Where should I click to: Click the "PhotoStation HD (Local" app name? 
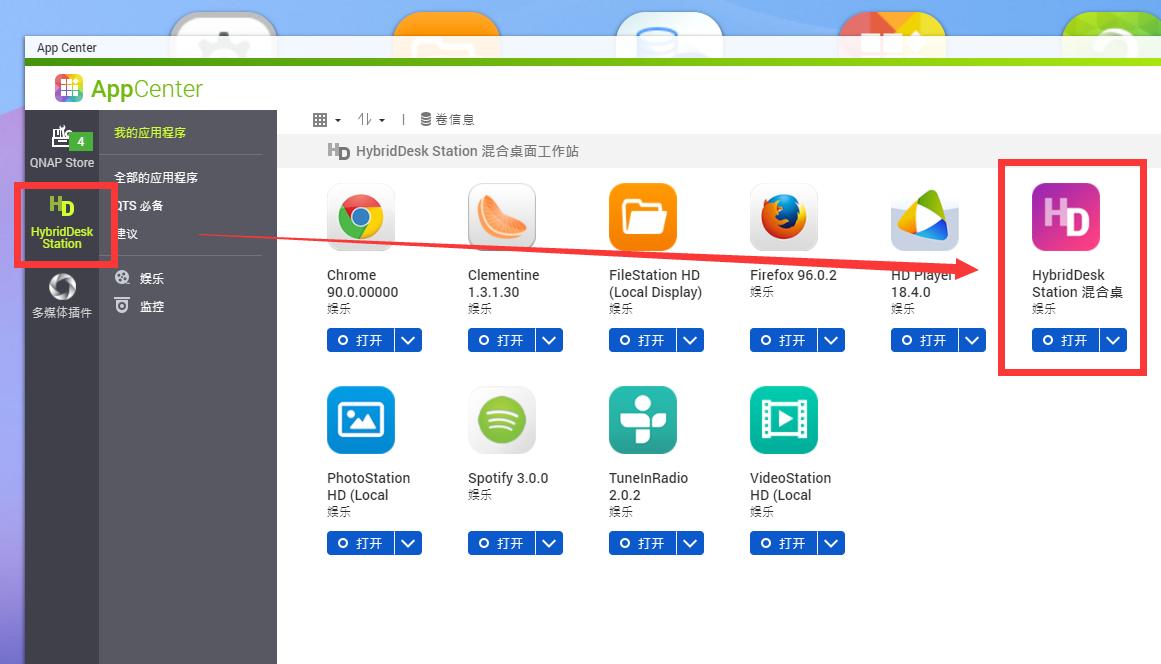click(x=369, y=486)
